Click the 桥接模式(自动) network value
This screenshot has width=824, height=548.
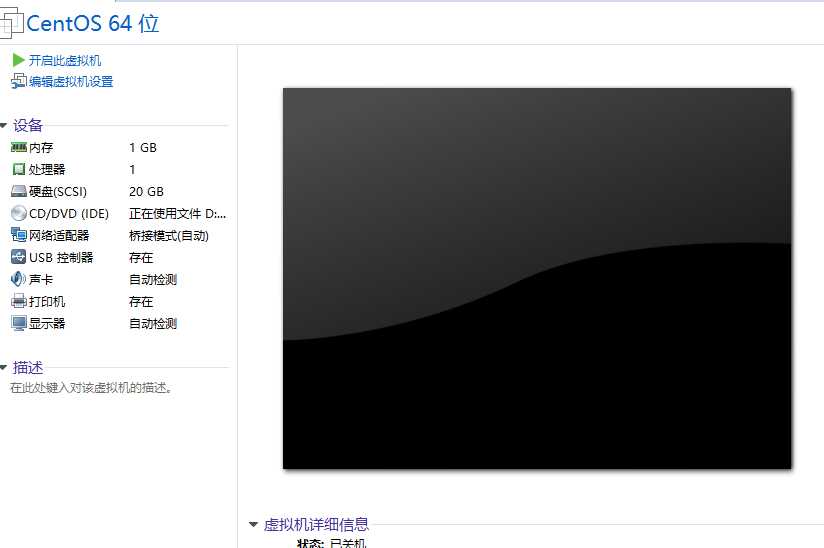click(169, 235)
